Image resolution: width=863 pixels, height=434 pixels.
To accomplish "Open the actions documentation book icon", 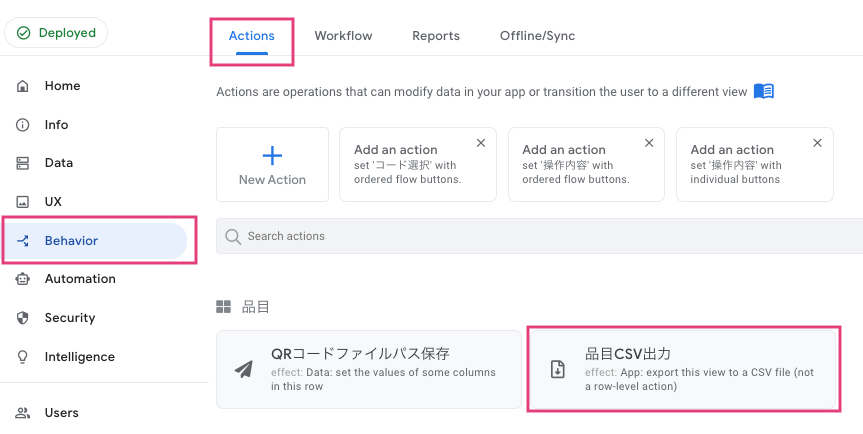I will click(764, 91).
